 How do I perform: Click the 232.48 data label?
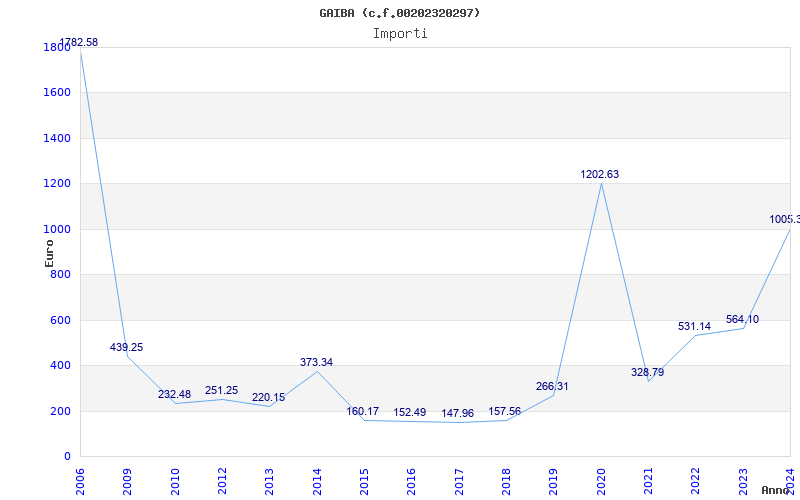click(x=174, y=394)
